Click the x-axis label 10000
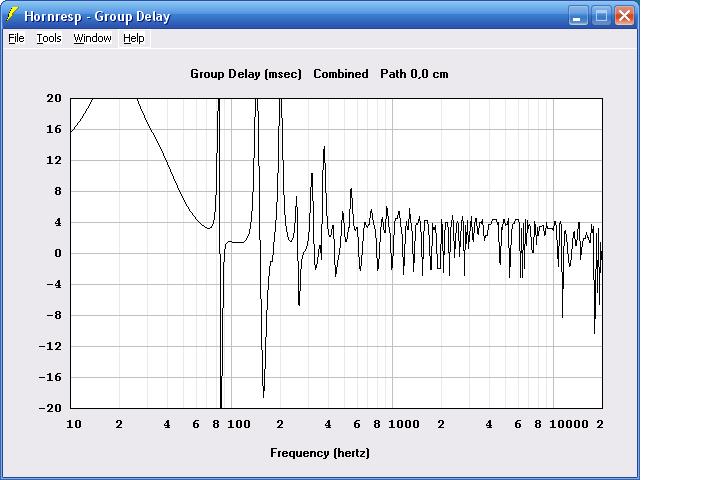Screen dimensions: 705x480 [x=569, y=424]
